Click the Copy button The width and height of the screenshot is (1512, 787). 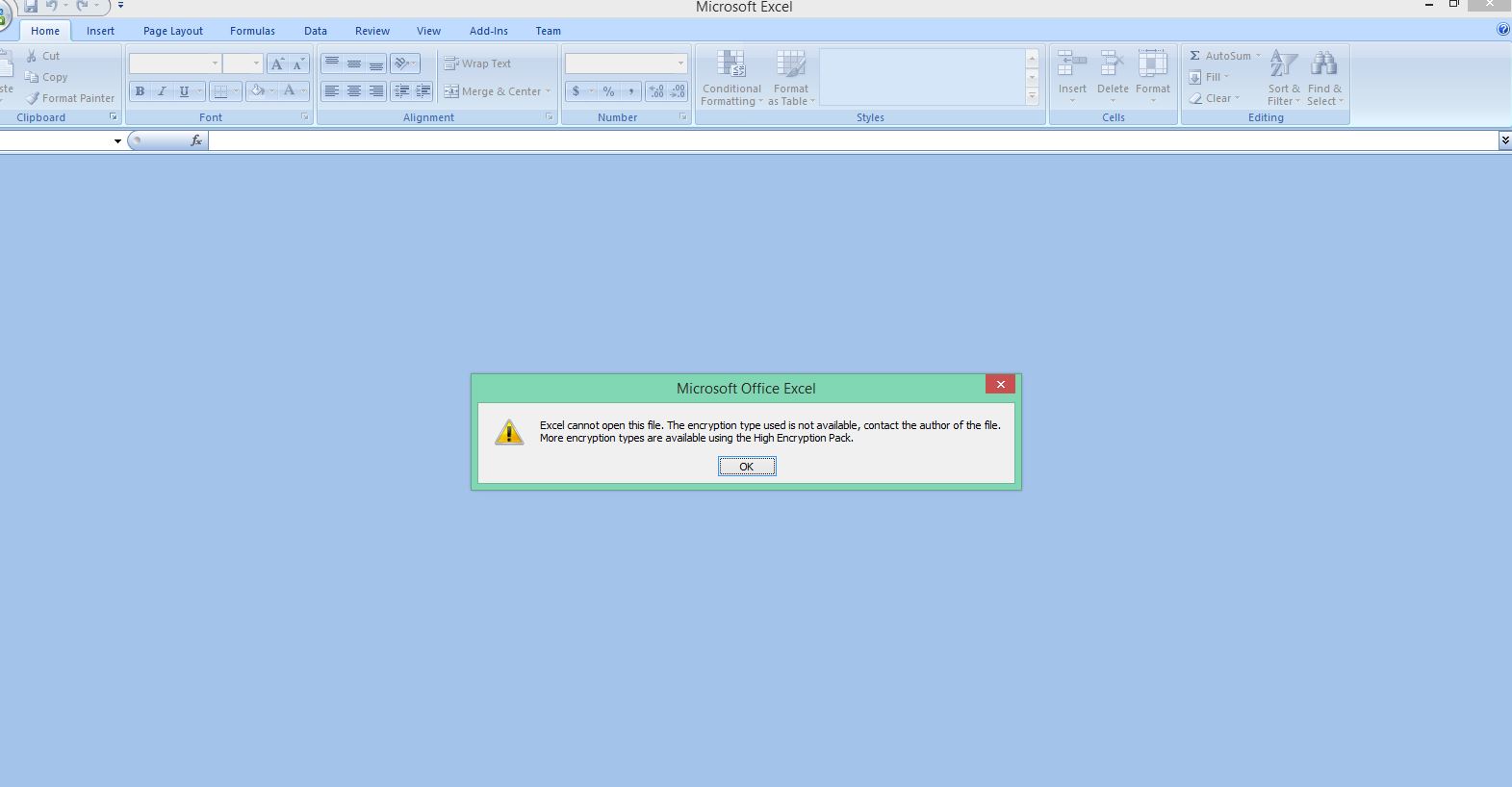pos(46,77)
